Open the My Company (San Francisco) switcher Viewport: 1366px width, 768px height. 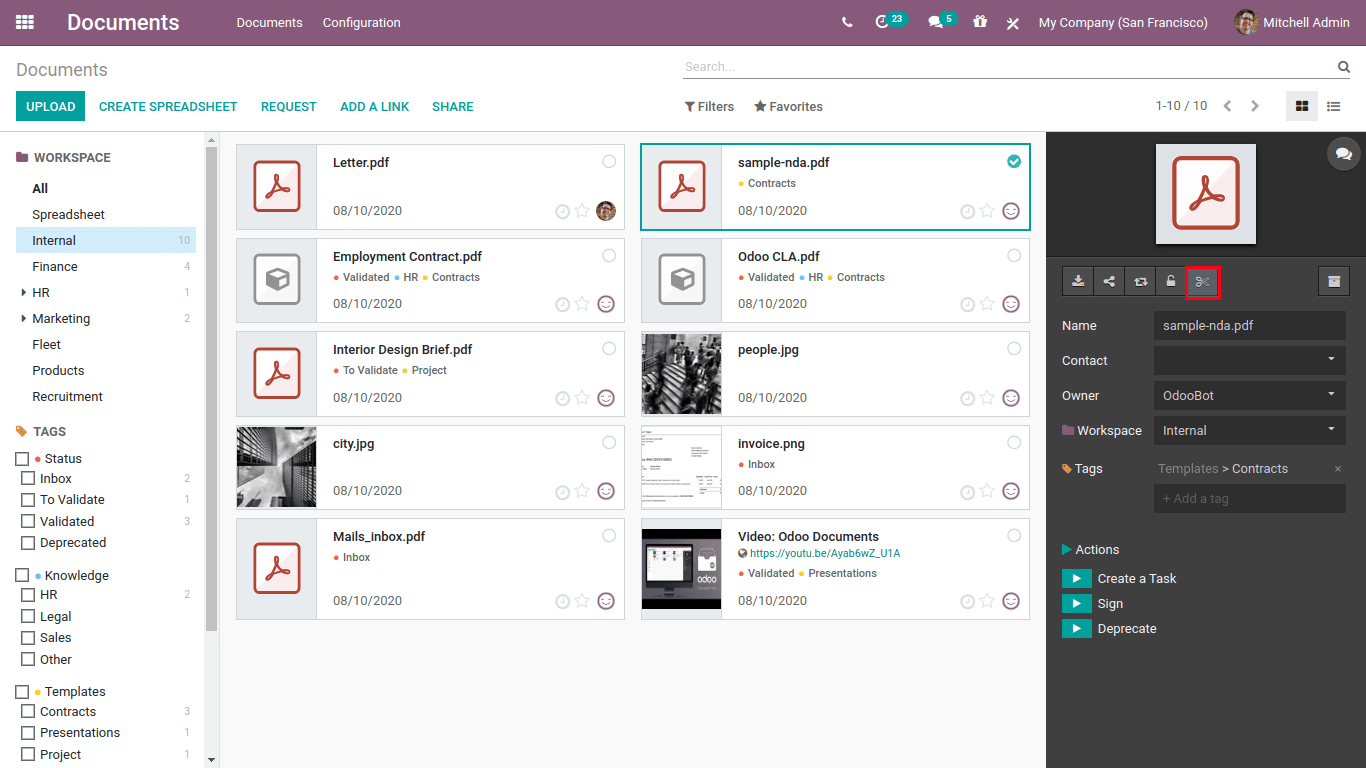1123,22
